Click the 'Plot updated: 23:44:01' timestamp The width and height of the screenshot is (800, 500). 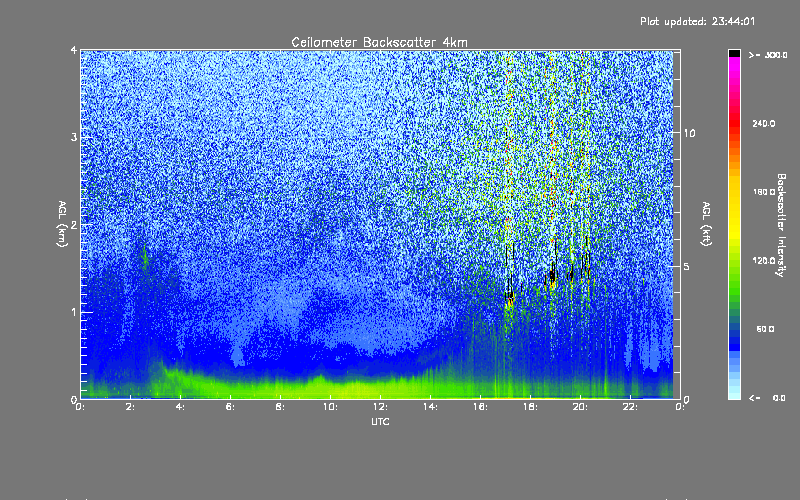[697, 21]
